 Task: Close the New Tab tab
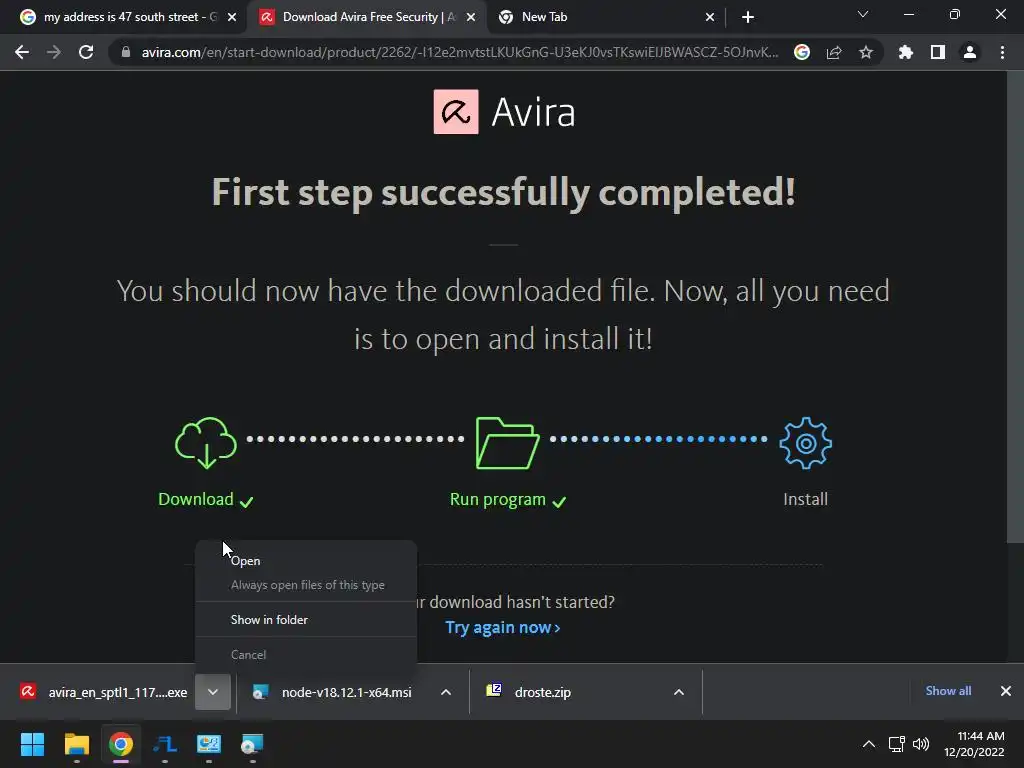pos(710,17)
